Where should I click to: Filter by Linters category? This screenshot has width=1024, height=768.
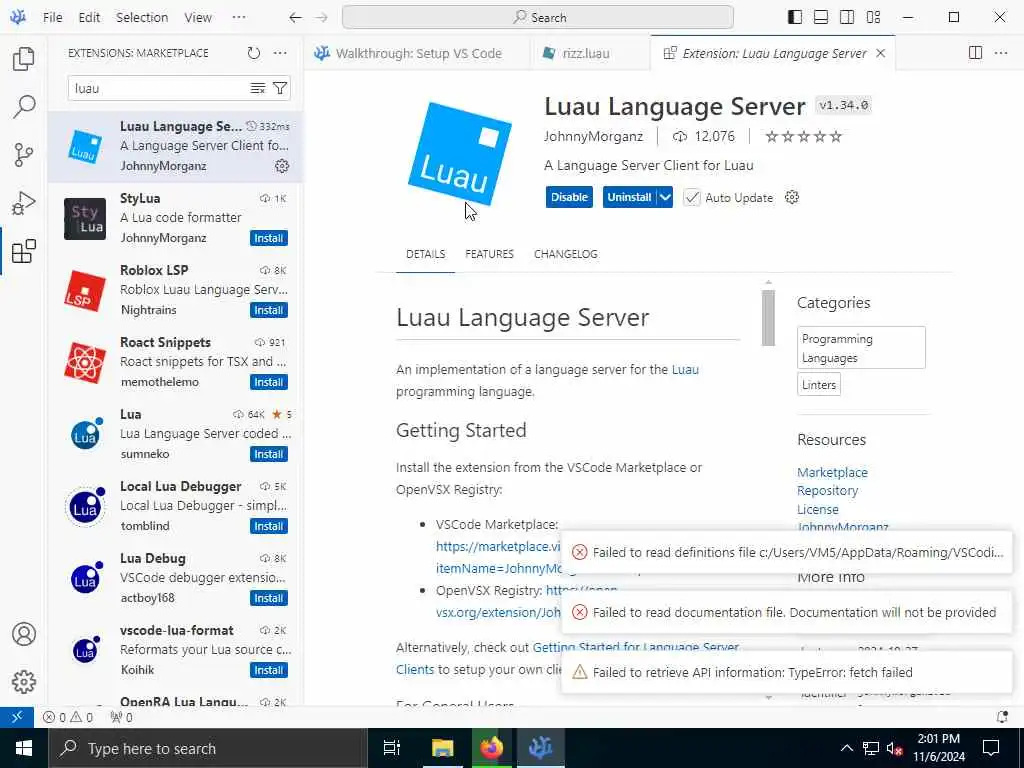click(x=819, y=385)
